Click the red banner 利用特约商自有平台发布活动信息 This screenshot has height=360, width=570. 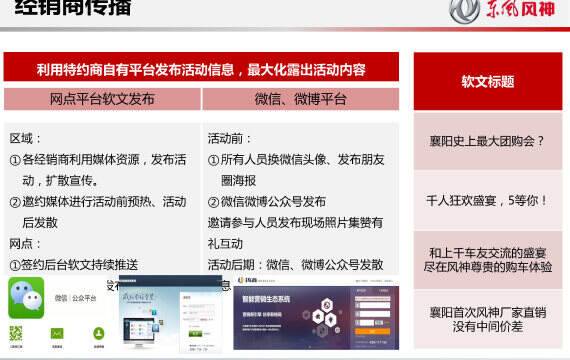(x=201, y=67)
